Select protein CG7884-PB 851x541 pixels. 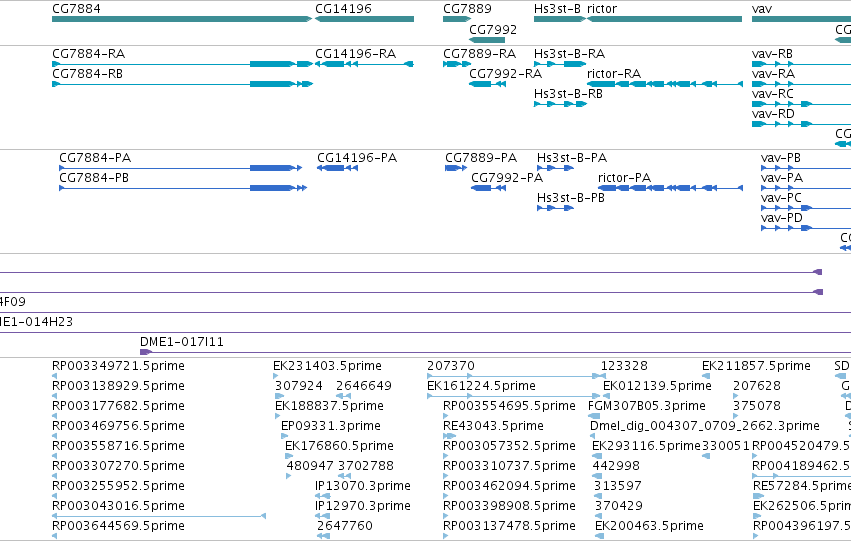click(183, 188)
